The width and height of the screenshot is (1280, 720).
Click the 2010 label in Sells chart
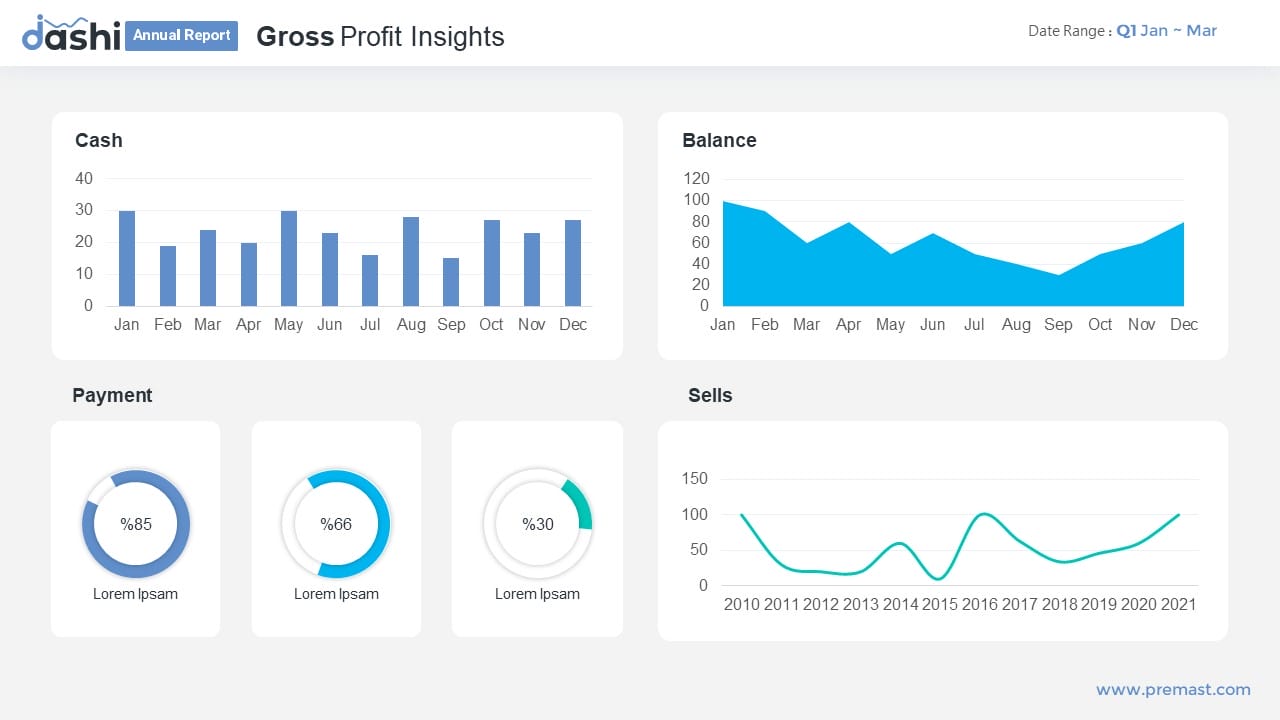point(741,604)
